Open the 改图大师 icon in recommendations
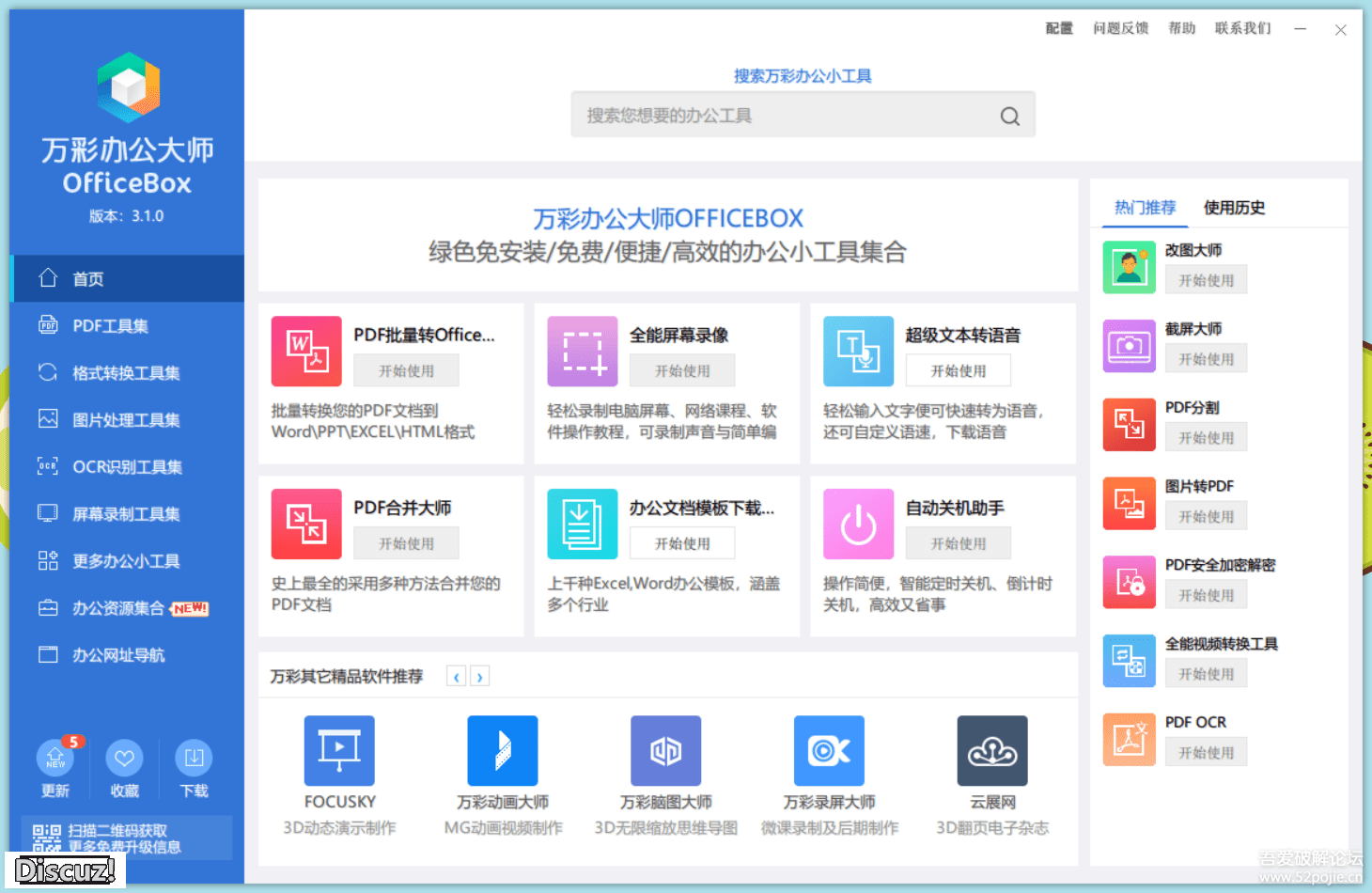Image resolution: width=1372 pixels, height=893 pixels. (x=1130, y=268)
